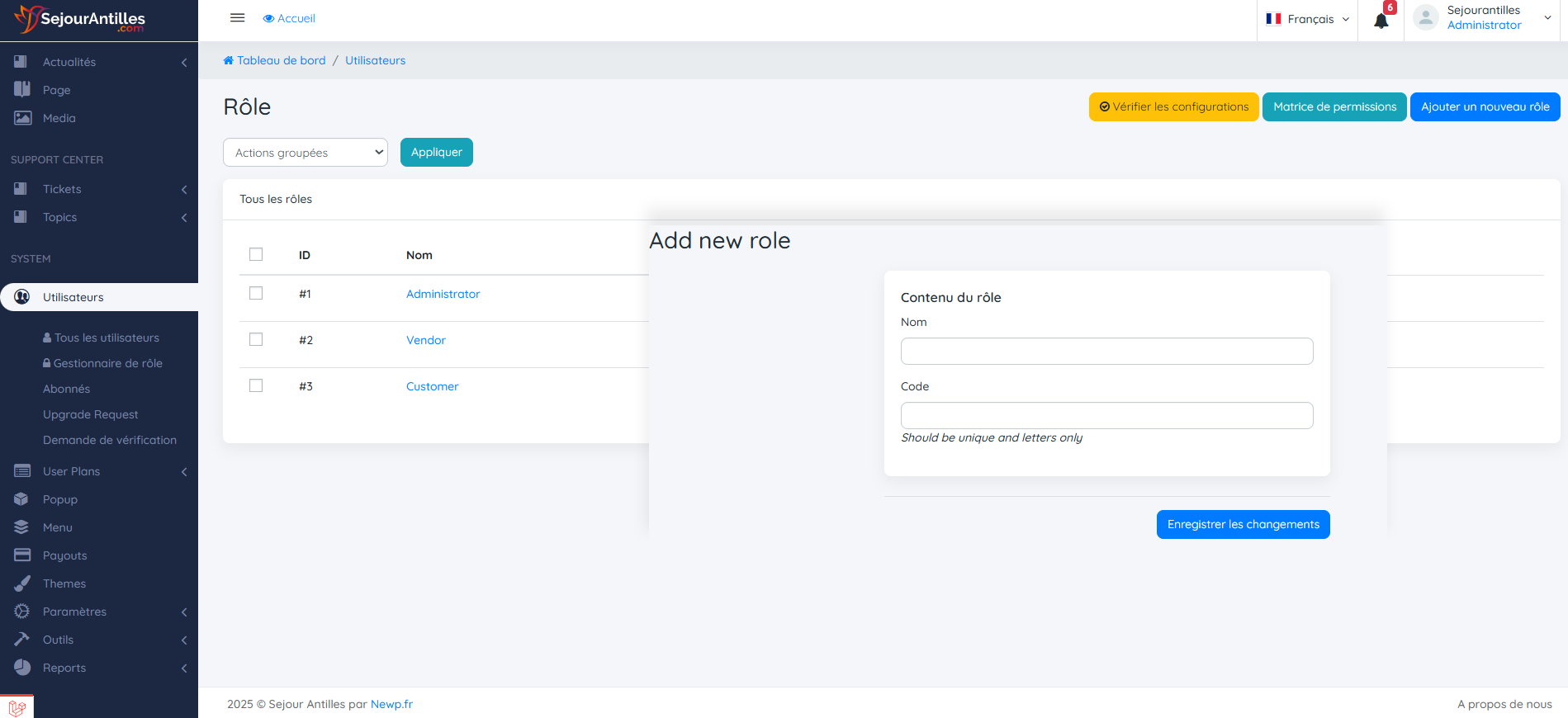The width and height of the screenshot is (1568, 718).
Task: Open the Customer role link
Action: (432, 386)
